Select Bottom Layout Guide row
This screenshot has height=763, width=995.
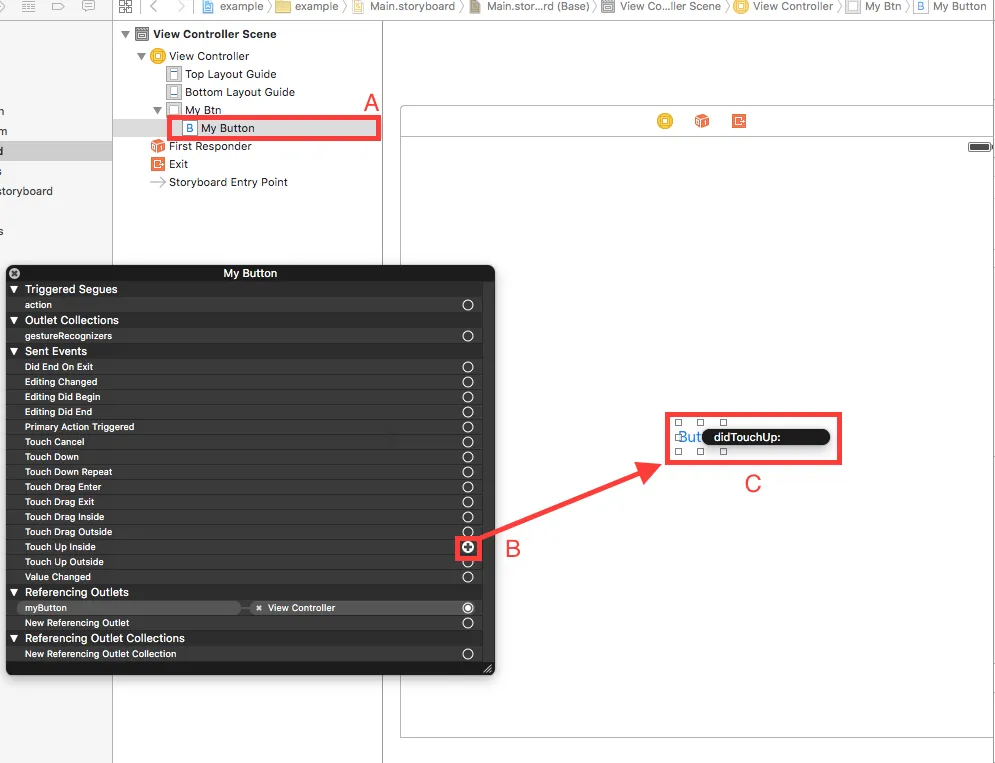pos(247,91)
